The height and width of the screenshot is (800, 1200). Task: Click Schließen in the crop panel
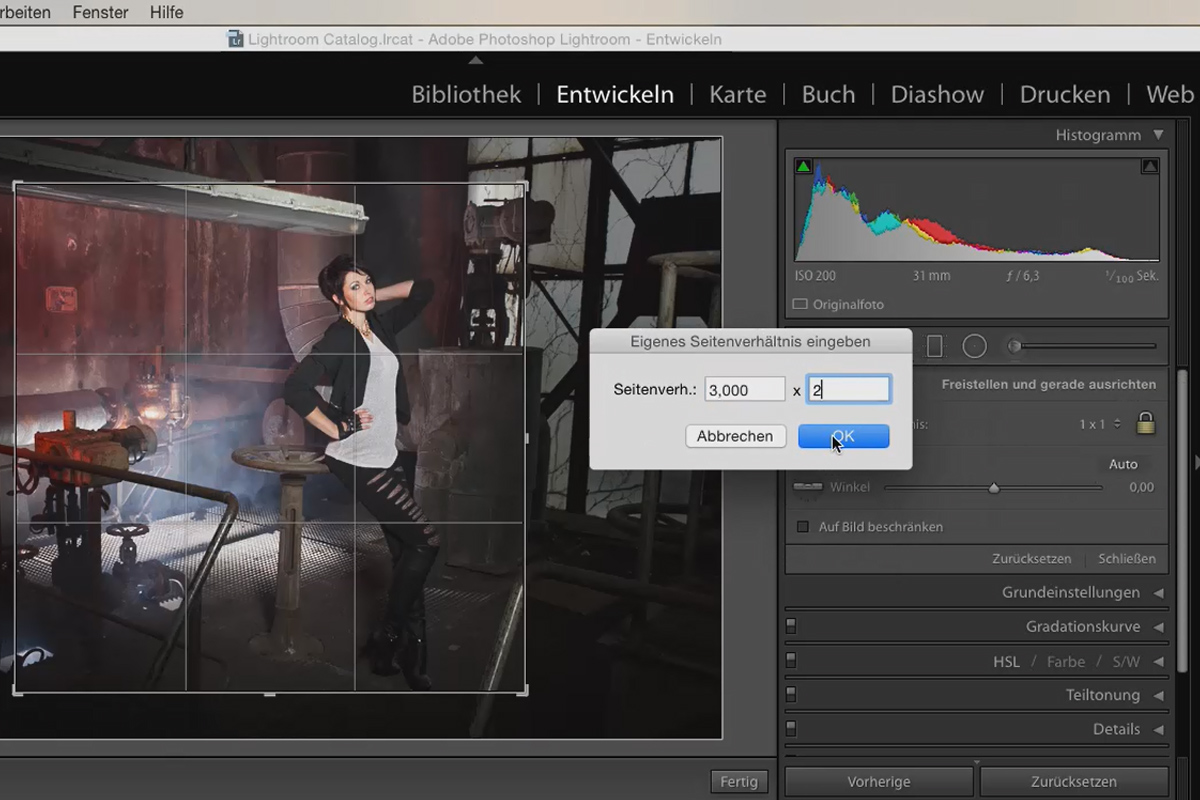tap(1127, 559)
